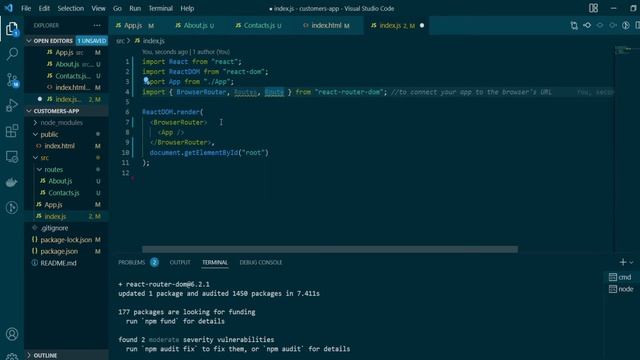Open the Run and Debug view
This screenshot has height=360, width=640.
tap(12, 105)
